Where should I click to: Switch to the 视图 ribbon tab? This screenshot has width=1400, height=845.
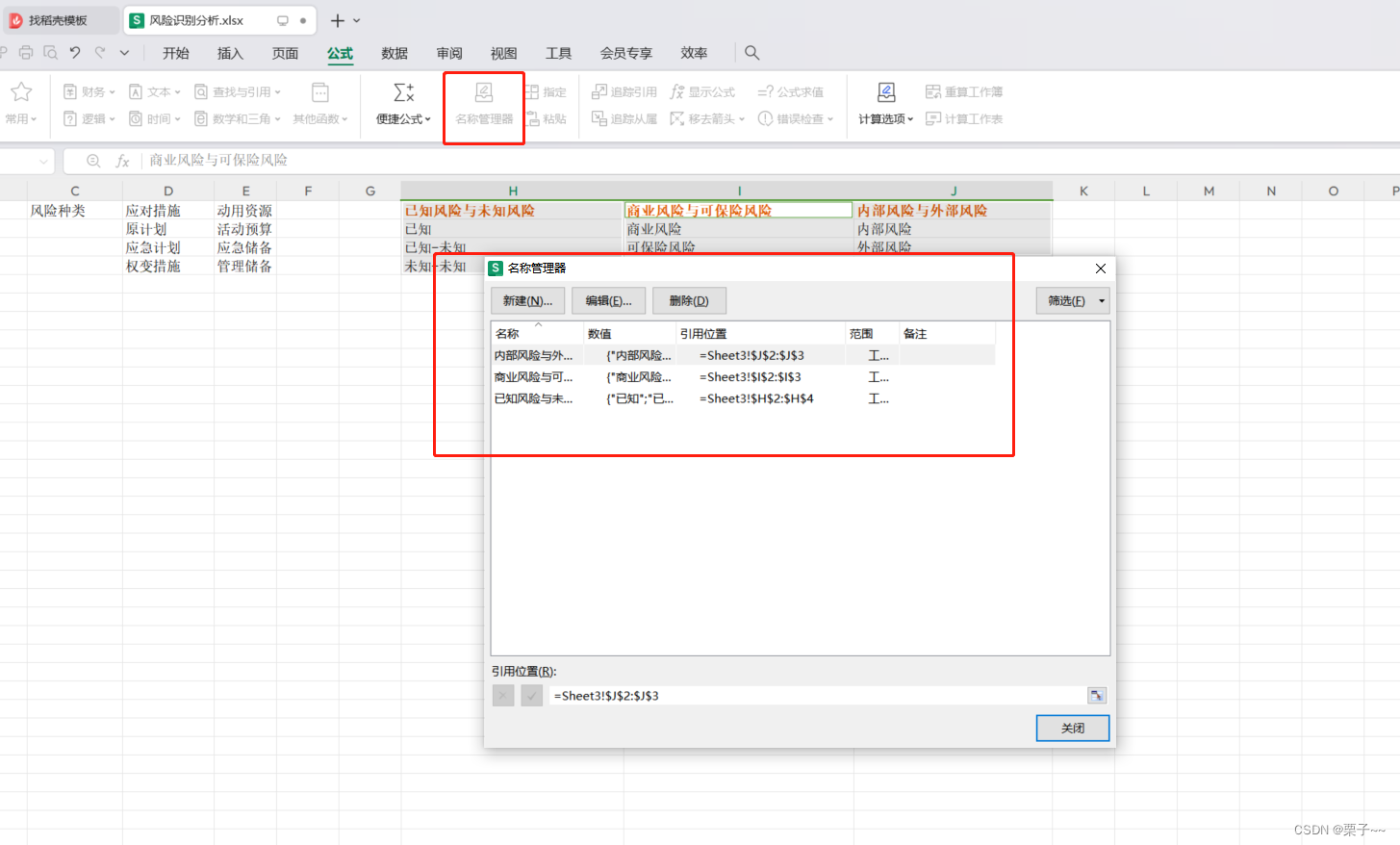504,53
